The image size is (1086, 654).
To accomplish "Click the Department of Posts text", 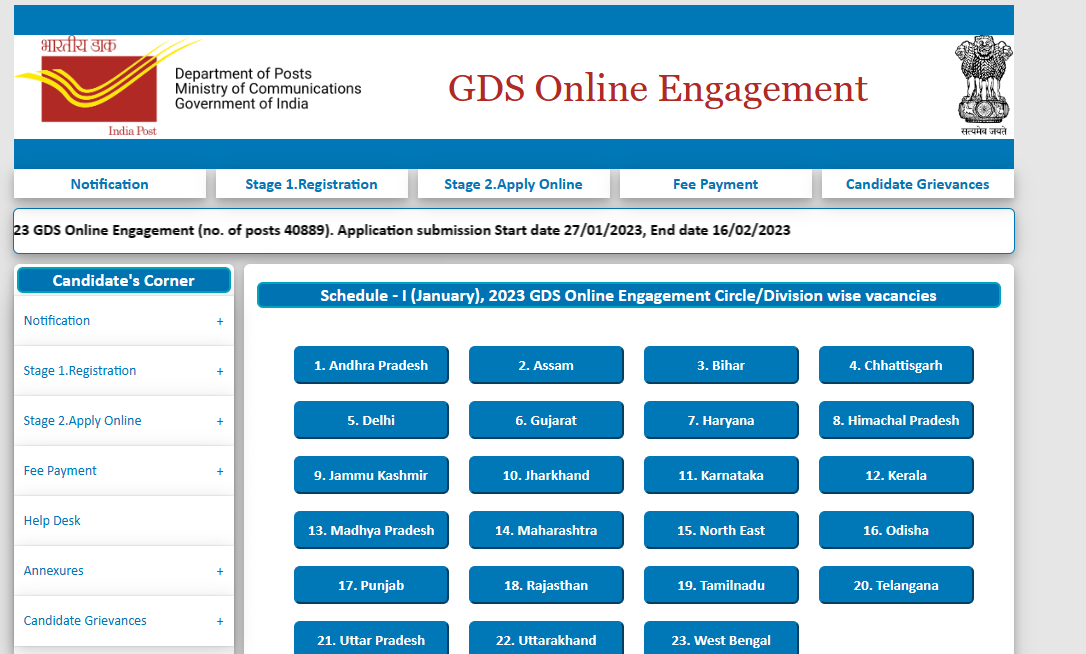I will pyautogui.click(x=243, y=73).
